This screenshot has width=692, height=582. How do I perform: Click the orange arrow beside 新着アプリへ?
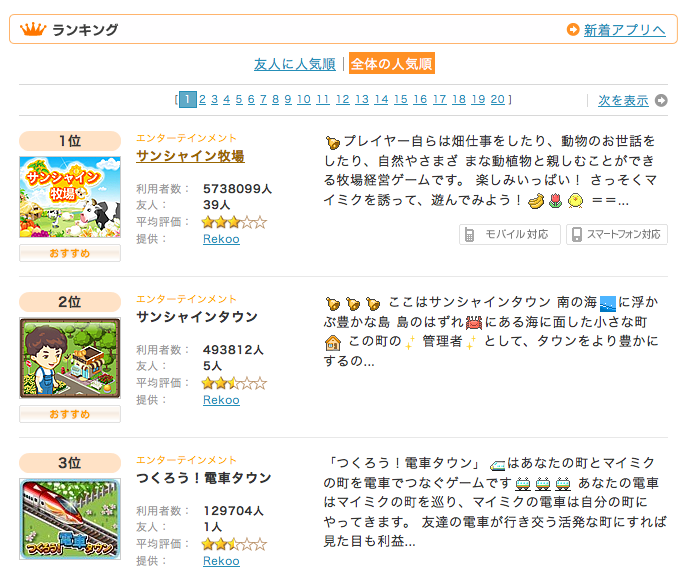click(573, 30)
